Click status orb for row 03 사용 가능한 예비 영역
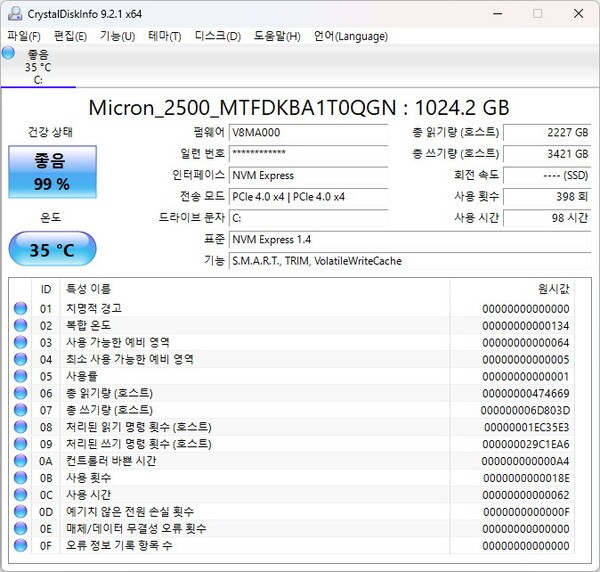This screenshot has width=600, height=572. [x=20, y=342]
